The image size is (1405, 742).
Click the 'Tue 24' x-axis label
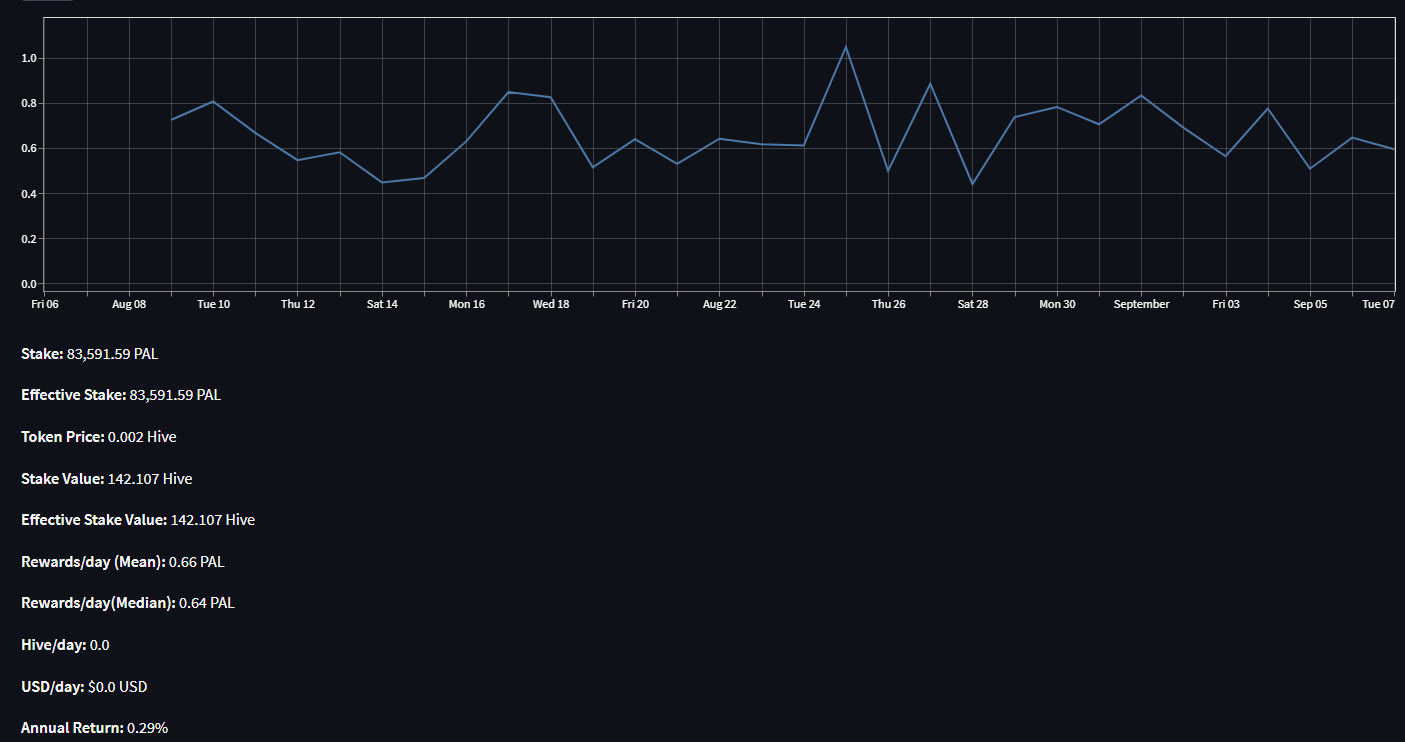coord(804,304)
